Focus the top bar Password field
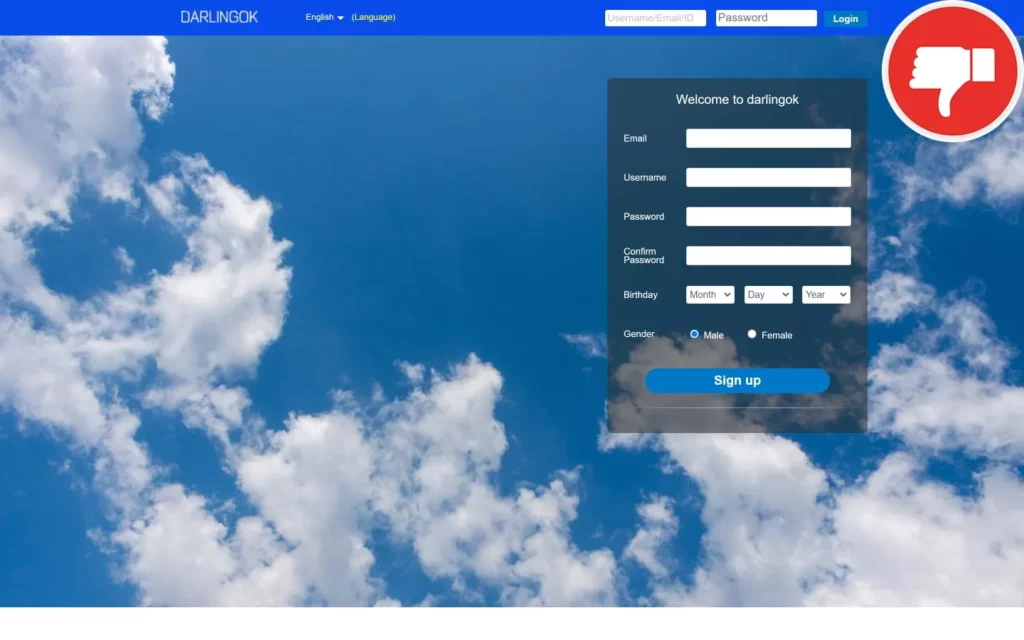 click(x=766, y=18)
